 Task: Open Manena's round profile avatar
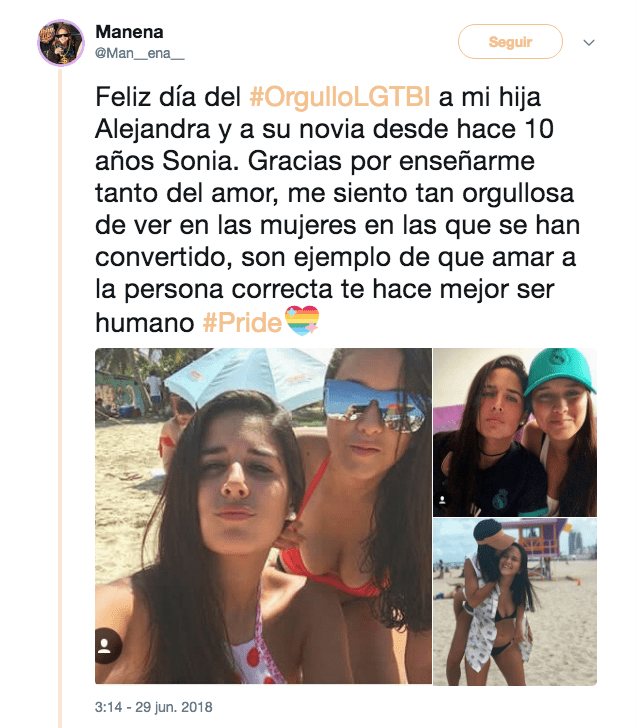(61, 43)
